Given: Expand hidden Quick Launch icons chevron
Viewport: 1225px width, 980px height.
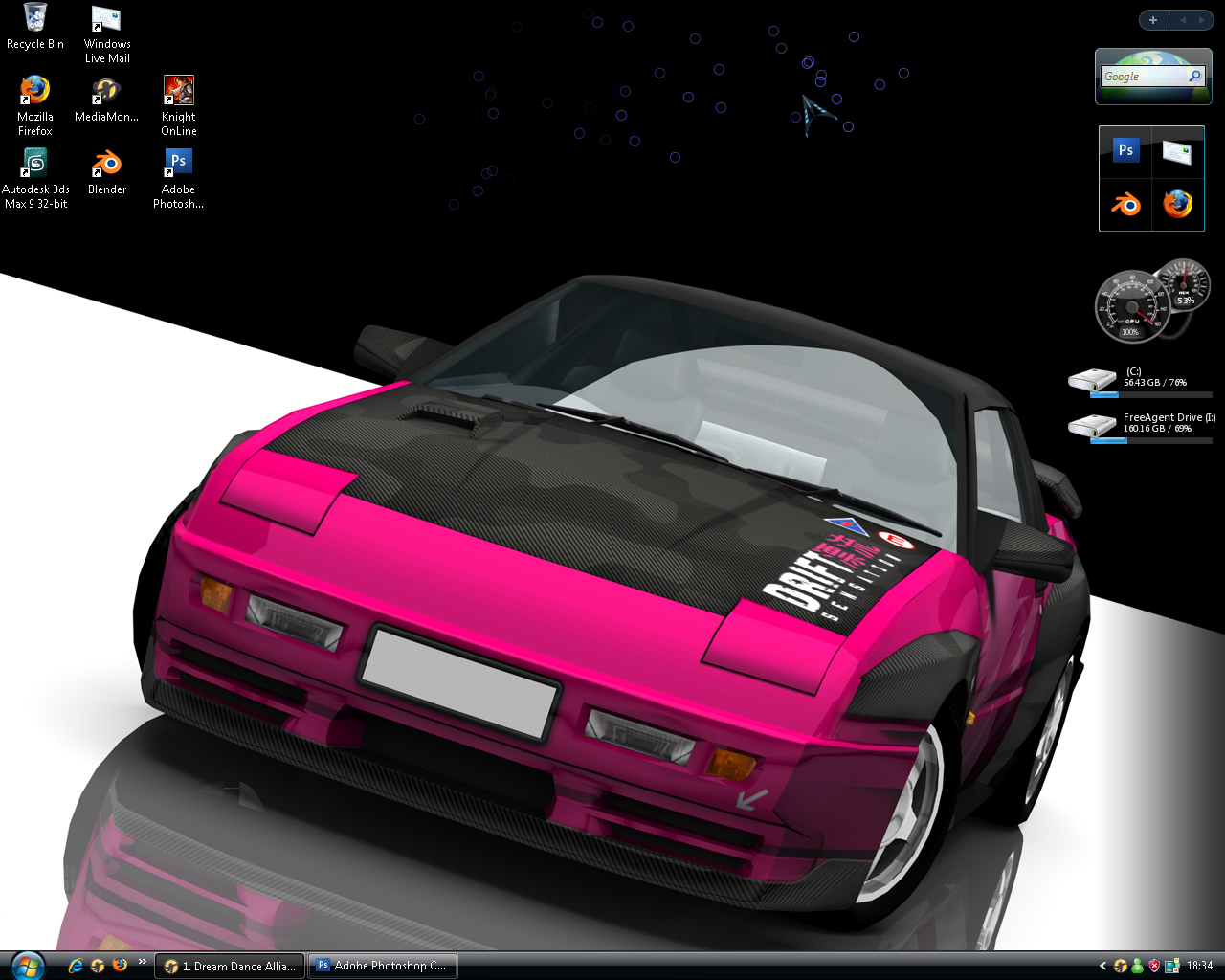Looking at the screenshot, I should tap(143, 962).
